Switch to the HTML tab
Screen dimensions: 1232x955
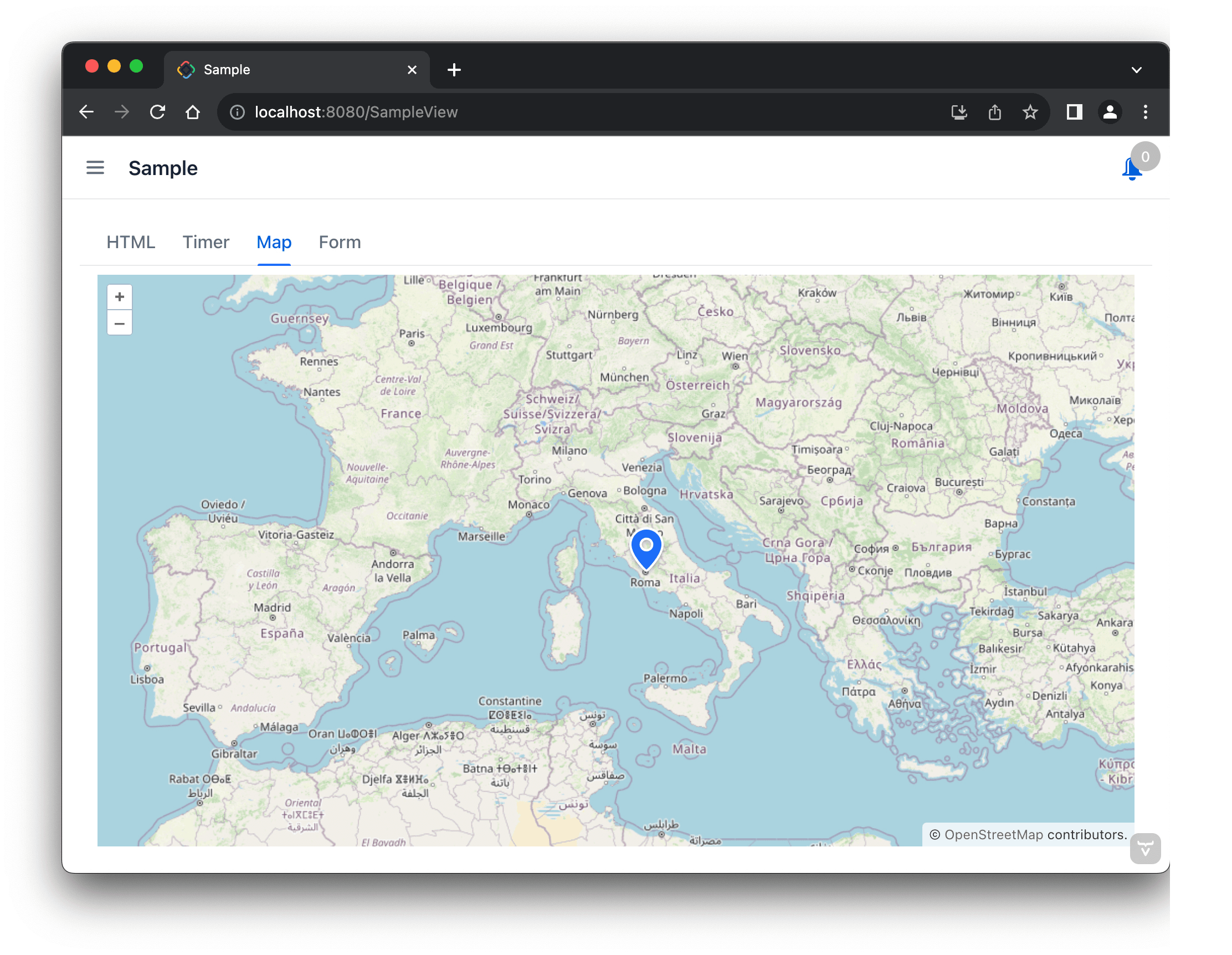click(x=131, y=242)
